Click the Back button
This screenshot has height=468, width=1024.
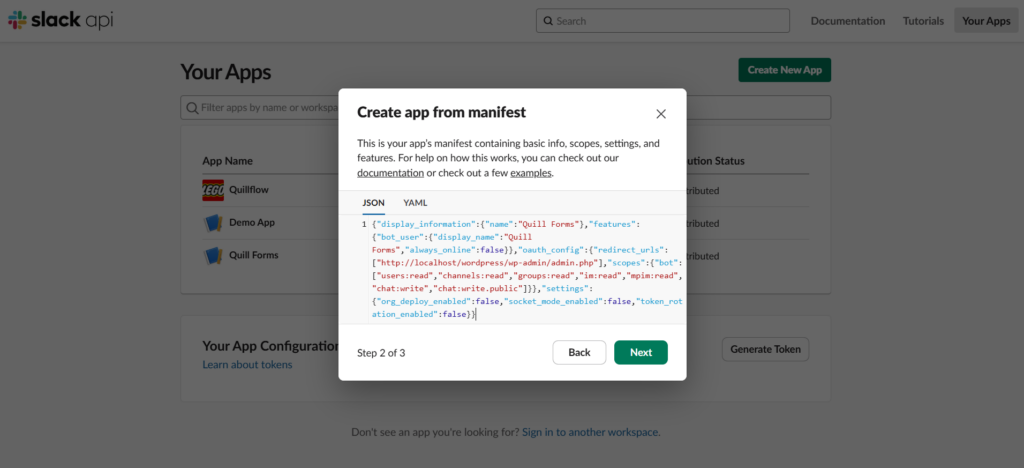pos(579,352)
